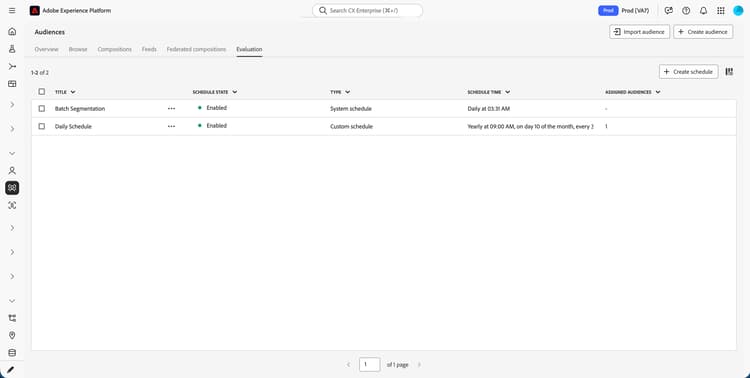750x378 pixels.
Task: Open the Profiles person icon in sidebar
Action: coord(12,170)
